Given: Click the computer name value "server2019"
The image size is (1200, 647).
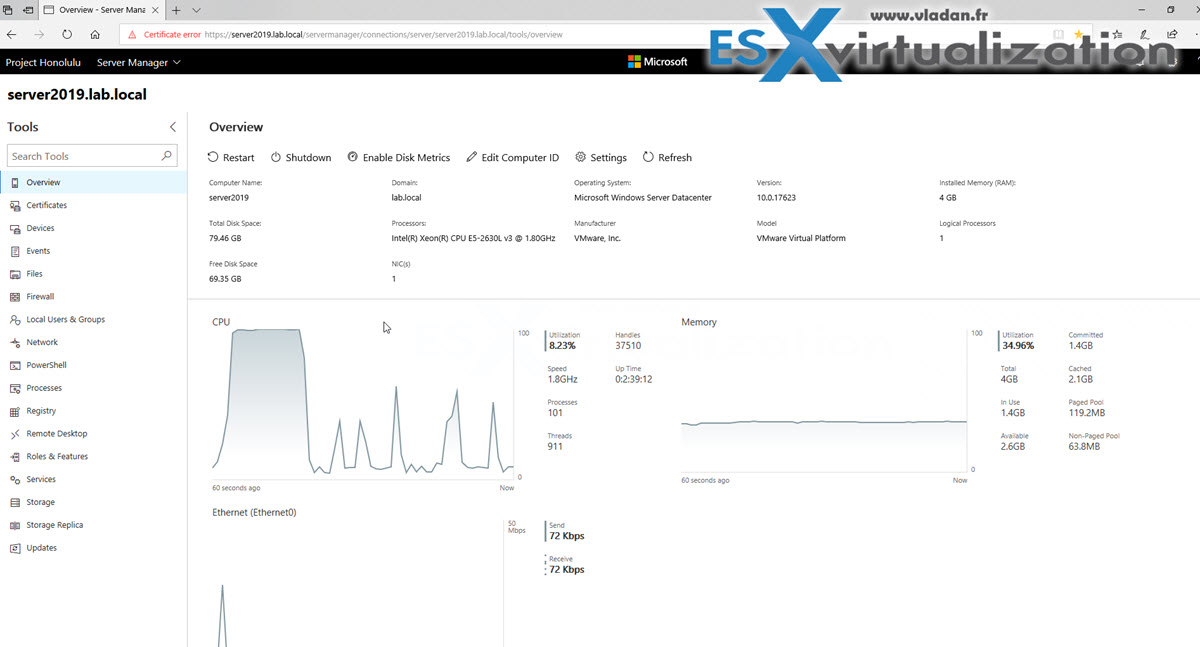Looking at the screenshot, I should coord(229,198).
